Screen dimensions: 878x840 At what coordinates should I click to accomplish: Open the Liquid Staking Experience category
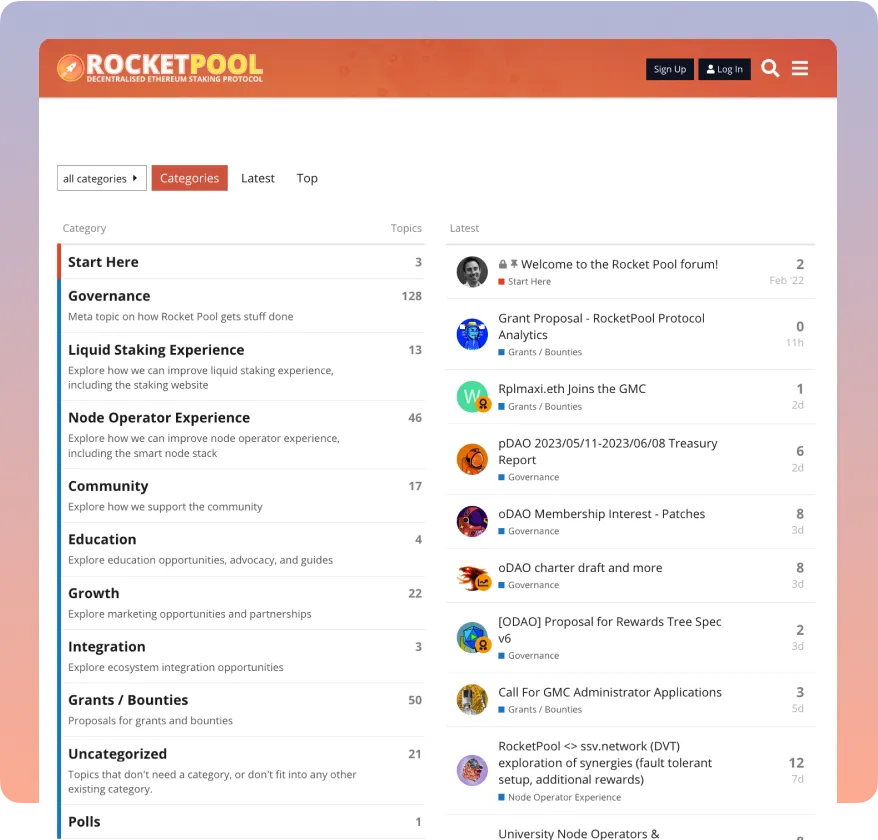click(156, 350)
